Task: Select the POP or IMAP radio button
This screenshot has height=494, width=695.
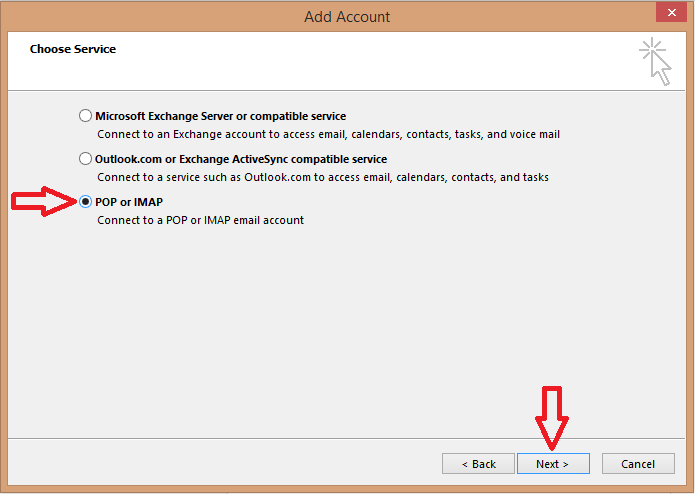Action: (x=85, y=202)
